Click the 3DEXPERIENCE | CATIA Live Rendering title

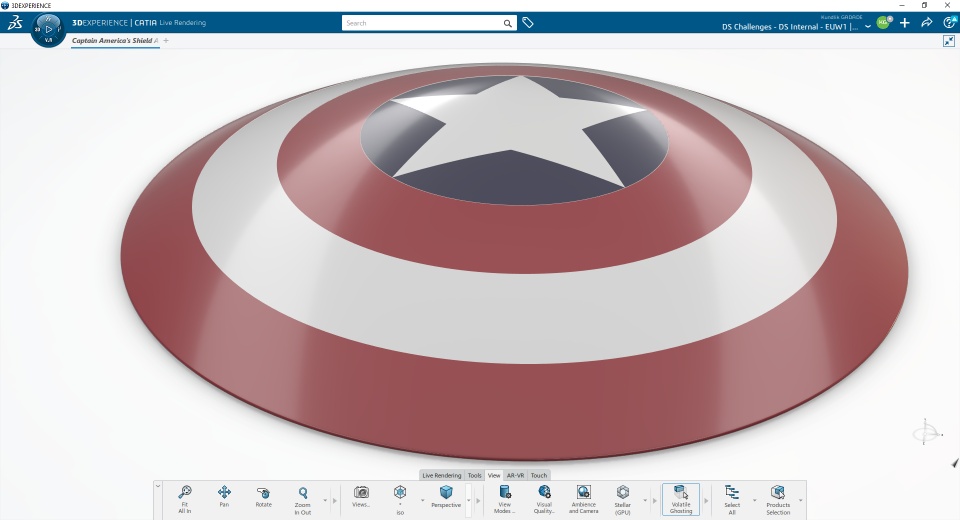pyautogui.click(x=139, y=23)
